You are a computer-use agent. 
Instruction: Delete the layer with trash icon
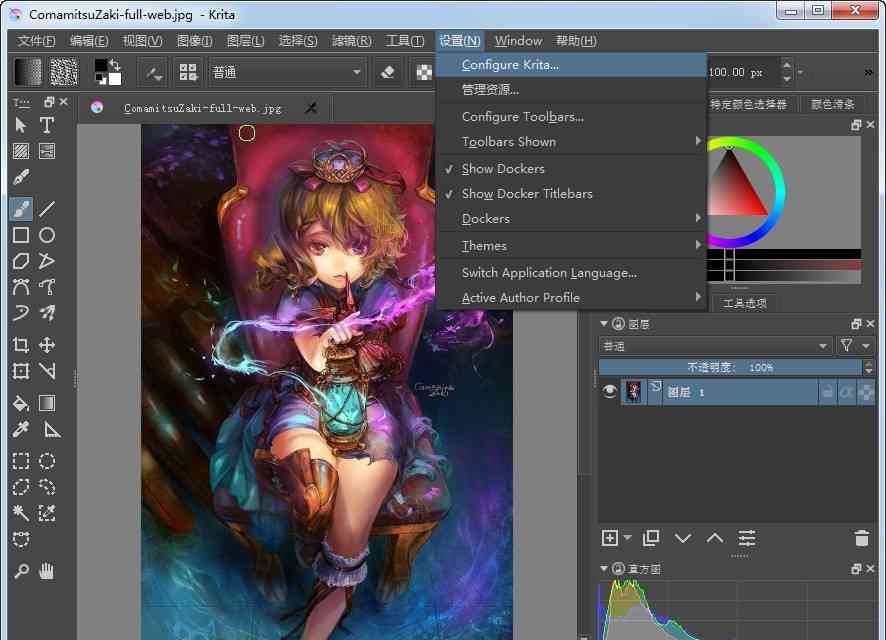coord(862,538)
